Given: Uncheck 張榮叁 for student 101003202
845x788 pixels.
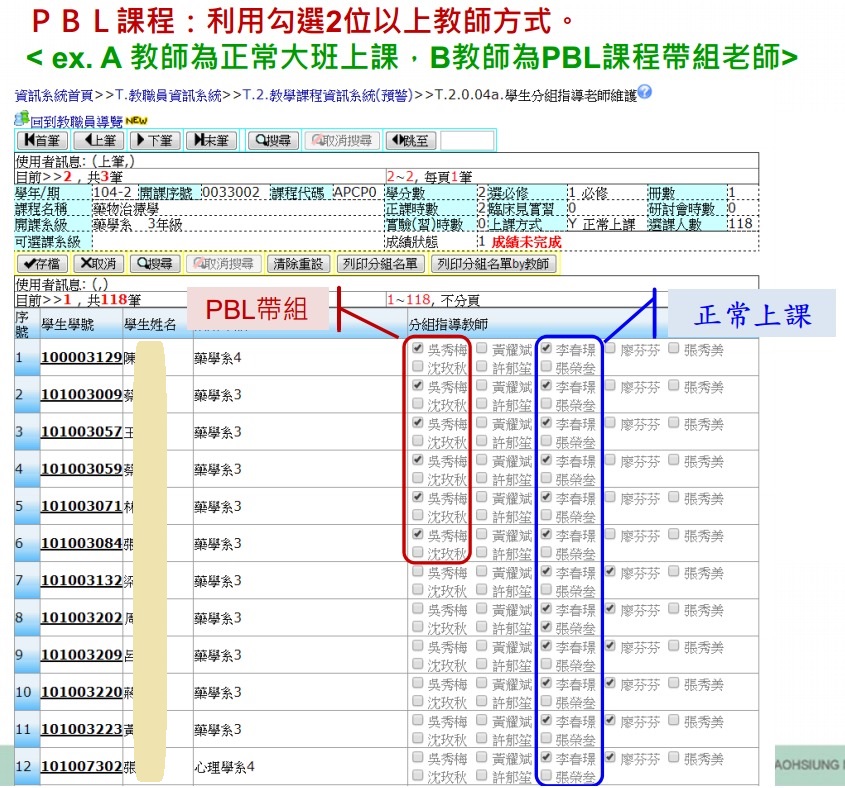Looking at the screenshot, I should coord(546,627).
